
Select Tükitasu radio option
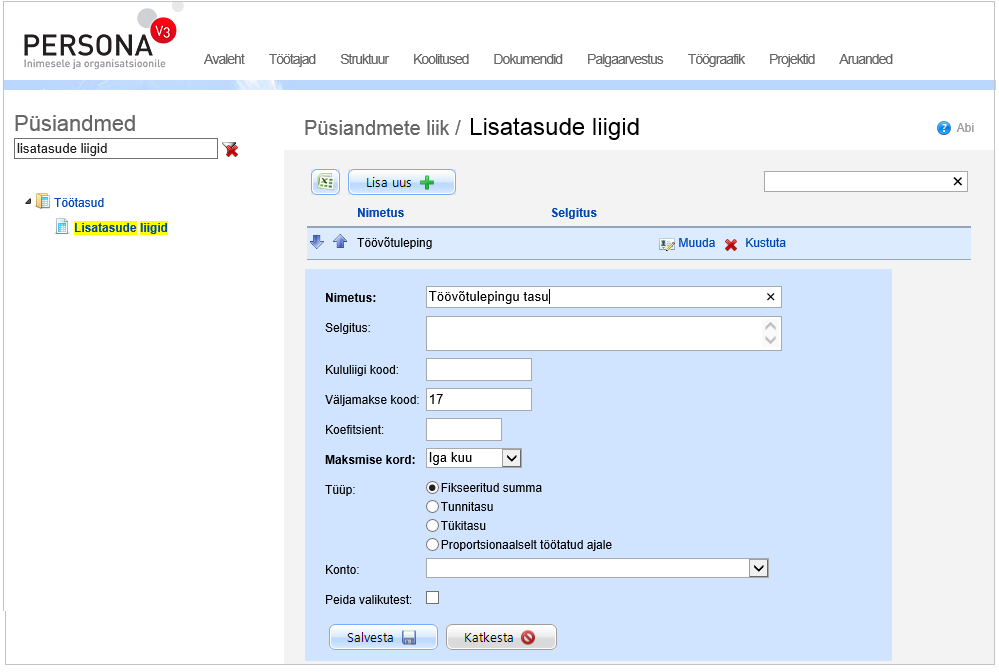[433, 526]
